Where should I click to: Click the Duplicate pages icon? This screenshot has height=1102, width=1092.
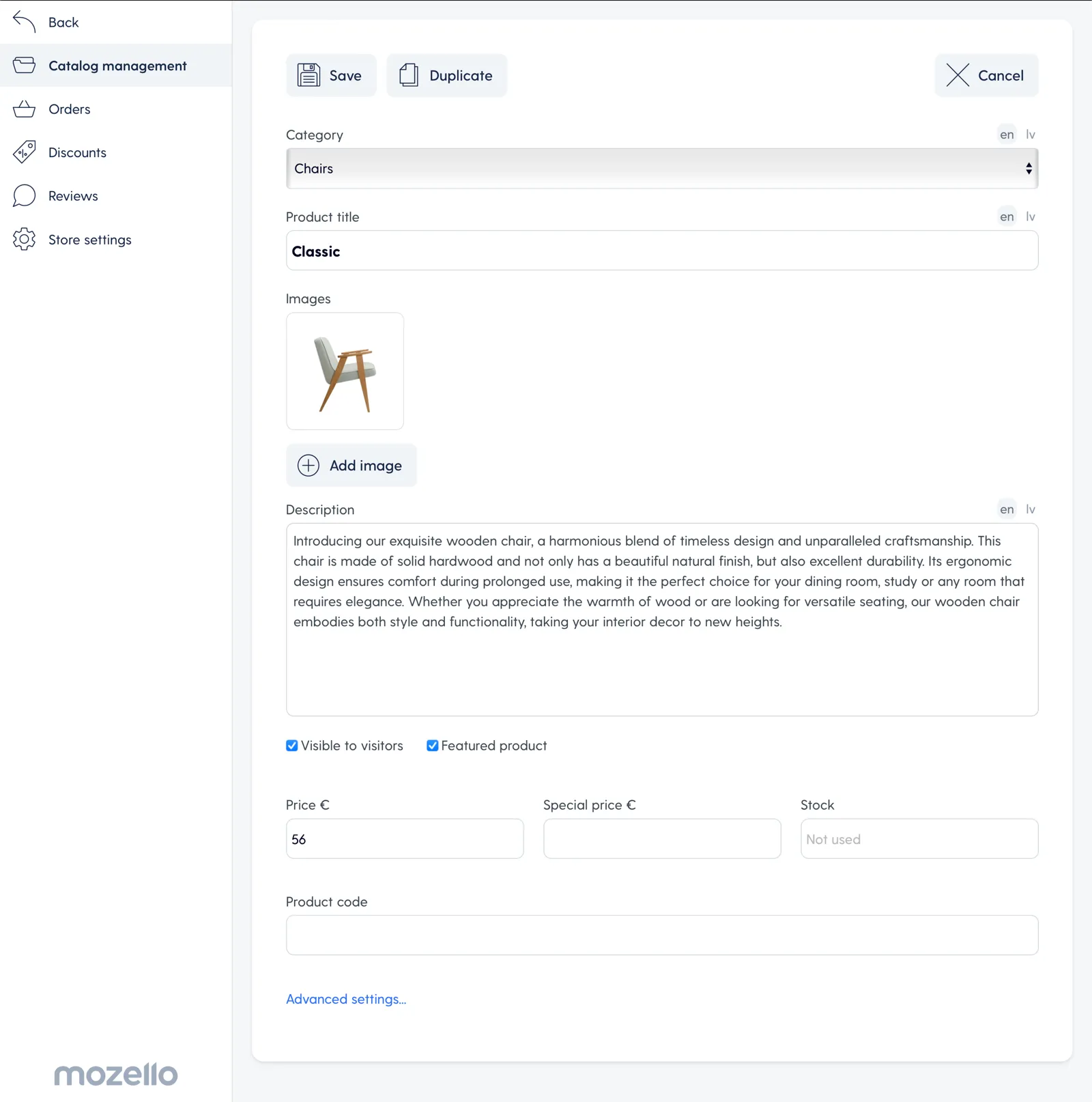[x=409, y=75]
